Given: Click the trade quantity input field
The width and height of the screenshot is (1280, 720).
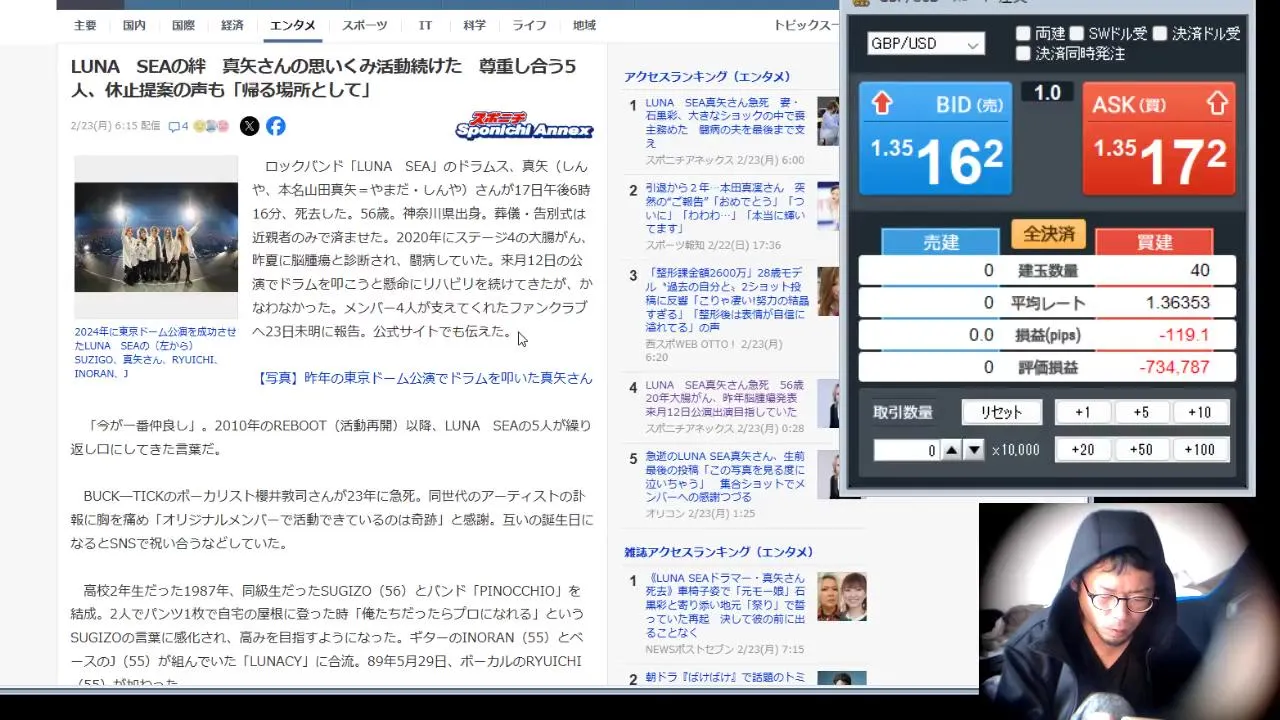Looking at the screenshot, I should coord(907,450).
